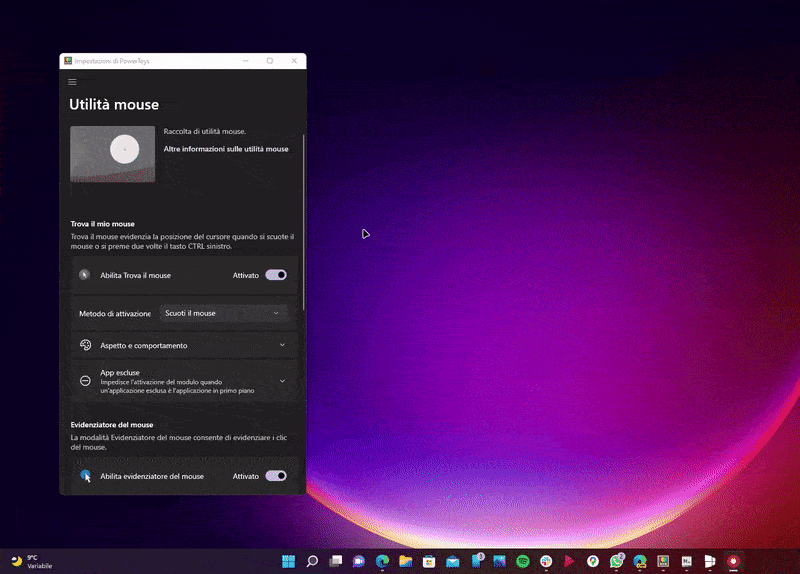Screen dimensions: 800x574
Task: Maximize the PowerToys settings window
Action: [270, 61]
